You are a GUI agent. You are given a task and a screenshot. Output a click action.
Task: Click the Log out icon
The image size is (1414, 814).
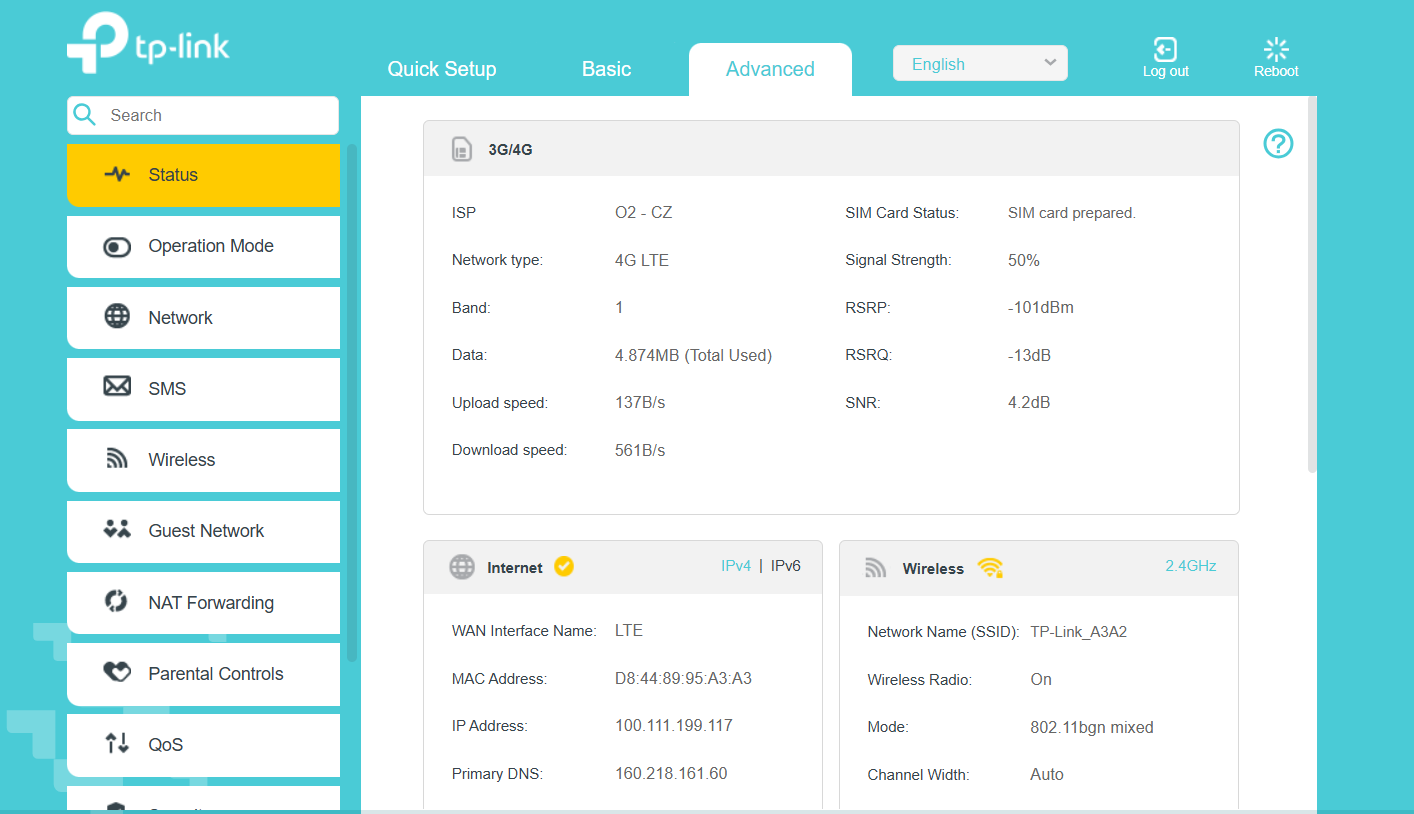1165,50
